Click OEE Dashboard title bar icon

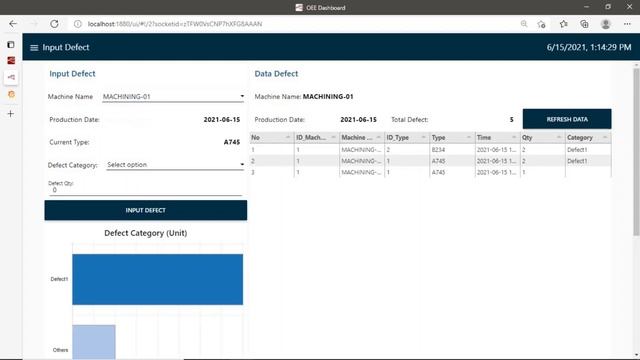(x=299, y=7)
